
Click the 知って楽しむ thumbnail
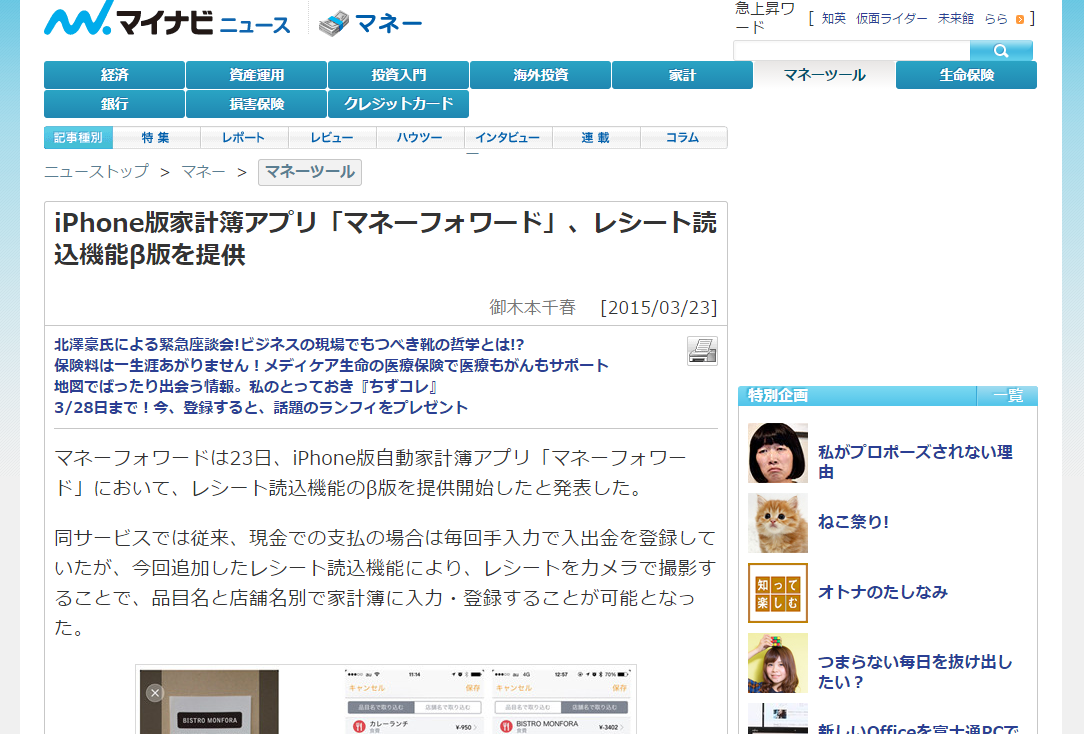tap(778, 593)
